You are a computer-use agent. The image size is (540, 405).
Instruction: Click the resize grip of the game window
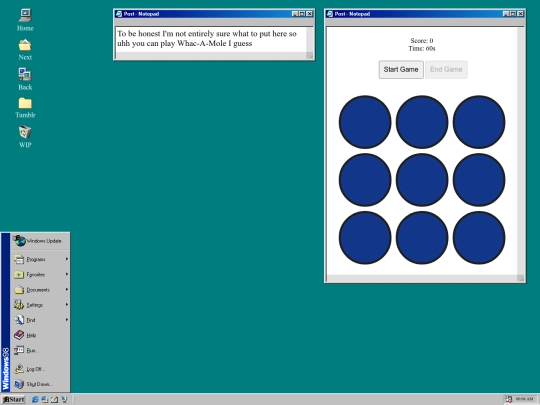point(520,278)
